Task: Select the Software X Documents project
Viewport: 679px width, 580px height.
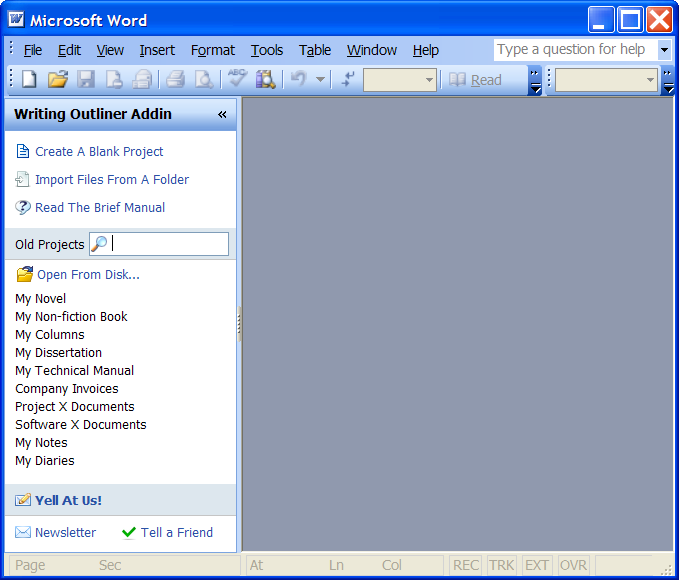Action: [81, 425]
